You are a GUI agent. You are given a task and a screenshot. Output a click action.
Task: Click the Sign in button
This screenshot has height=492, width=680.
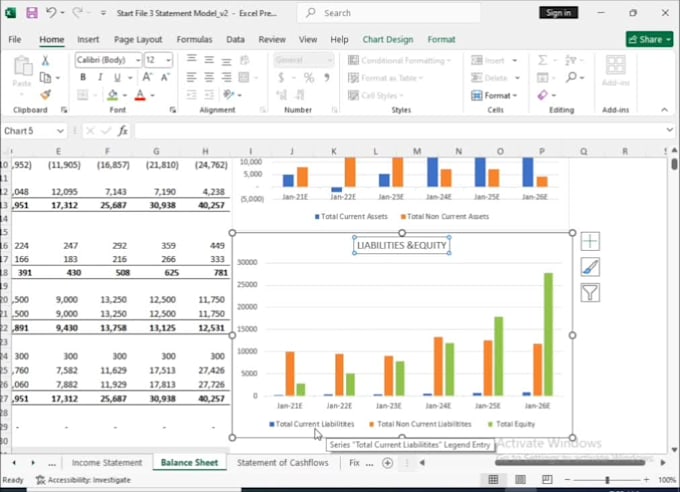559,13
